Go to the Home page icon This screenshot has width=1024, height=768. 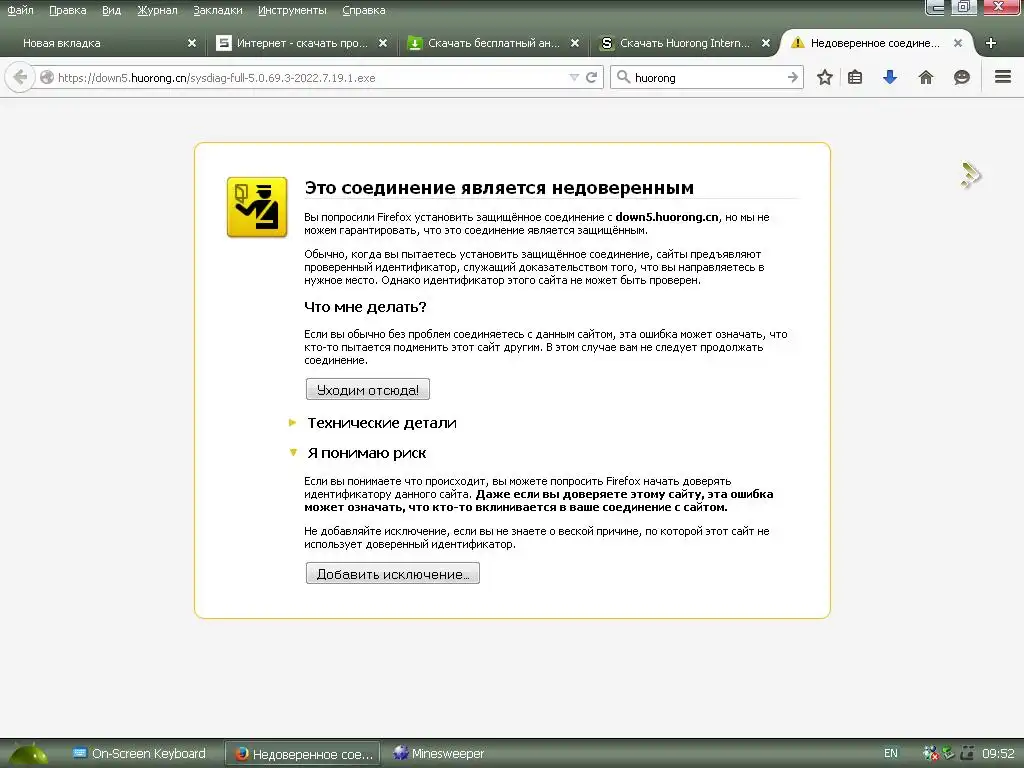[926, 78]
